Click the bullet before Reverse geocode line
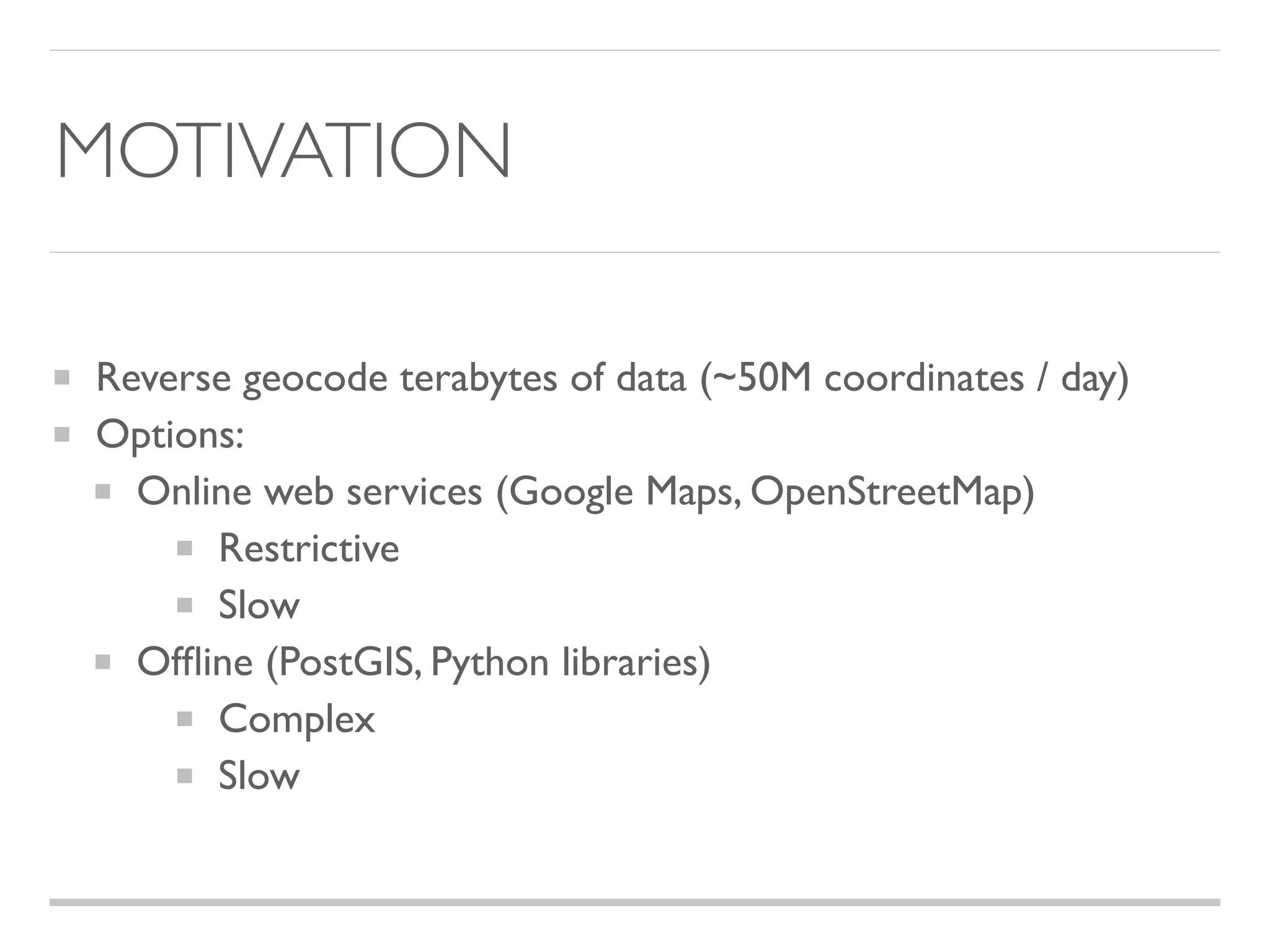 pyautogui.click(x=61, y=377)
